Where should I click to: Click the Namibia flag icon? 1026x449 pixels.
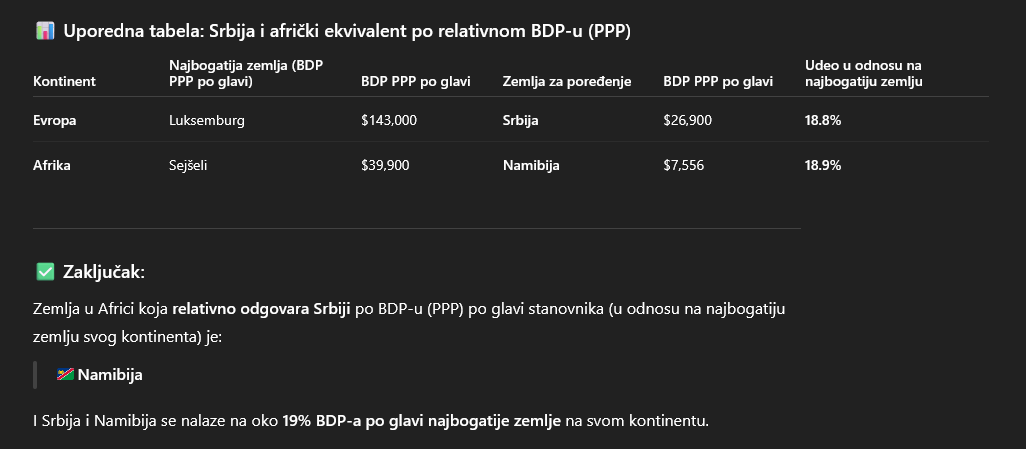[65, 375]
